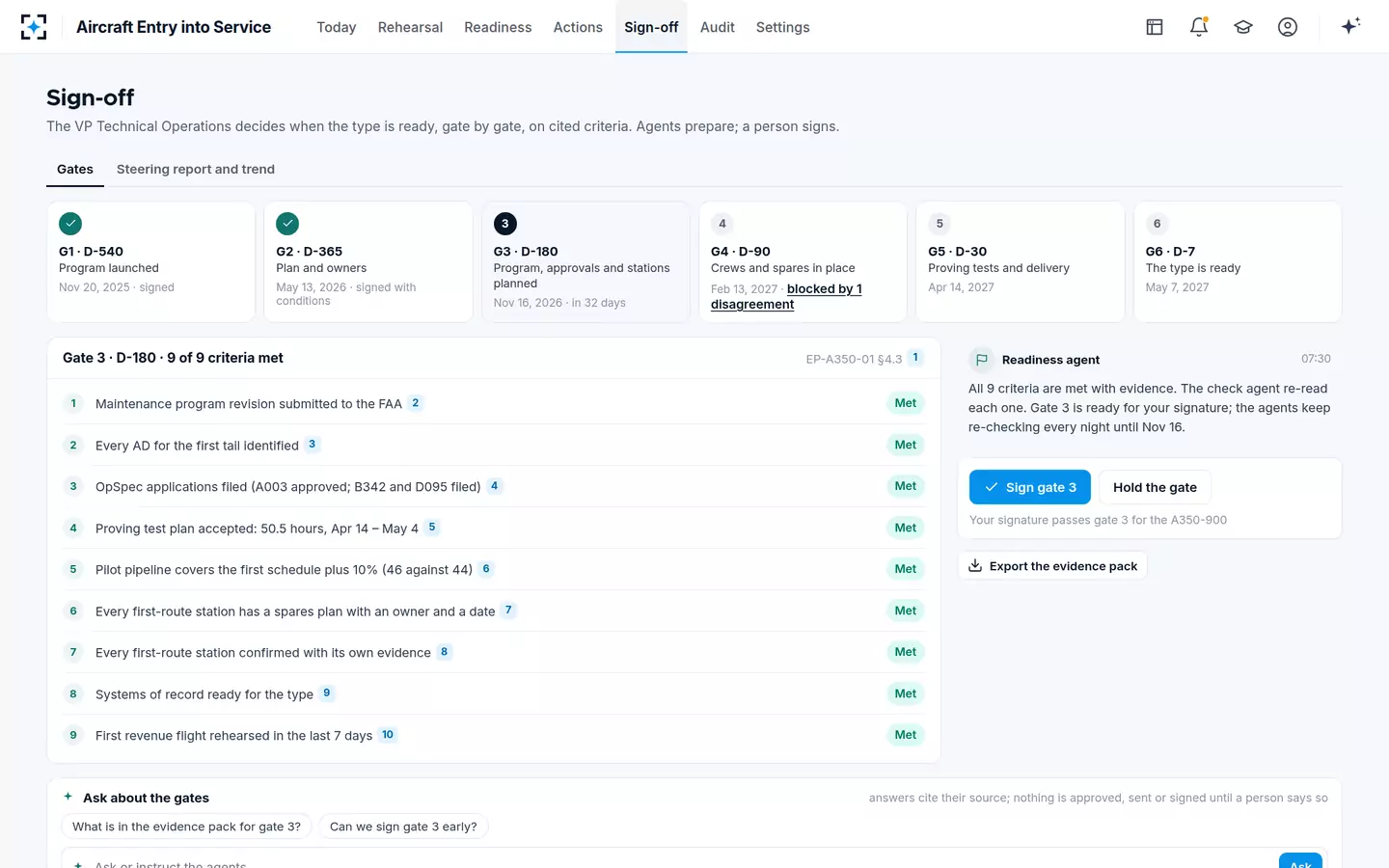Select the G3 · D-180 gate card
The image size is (1389, 868).
[586, 261]
